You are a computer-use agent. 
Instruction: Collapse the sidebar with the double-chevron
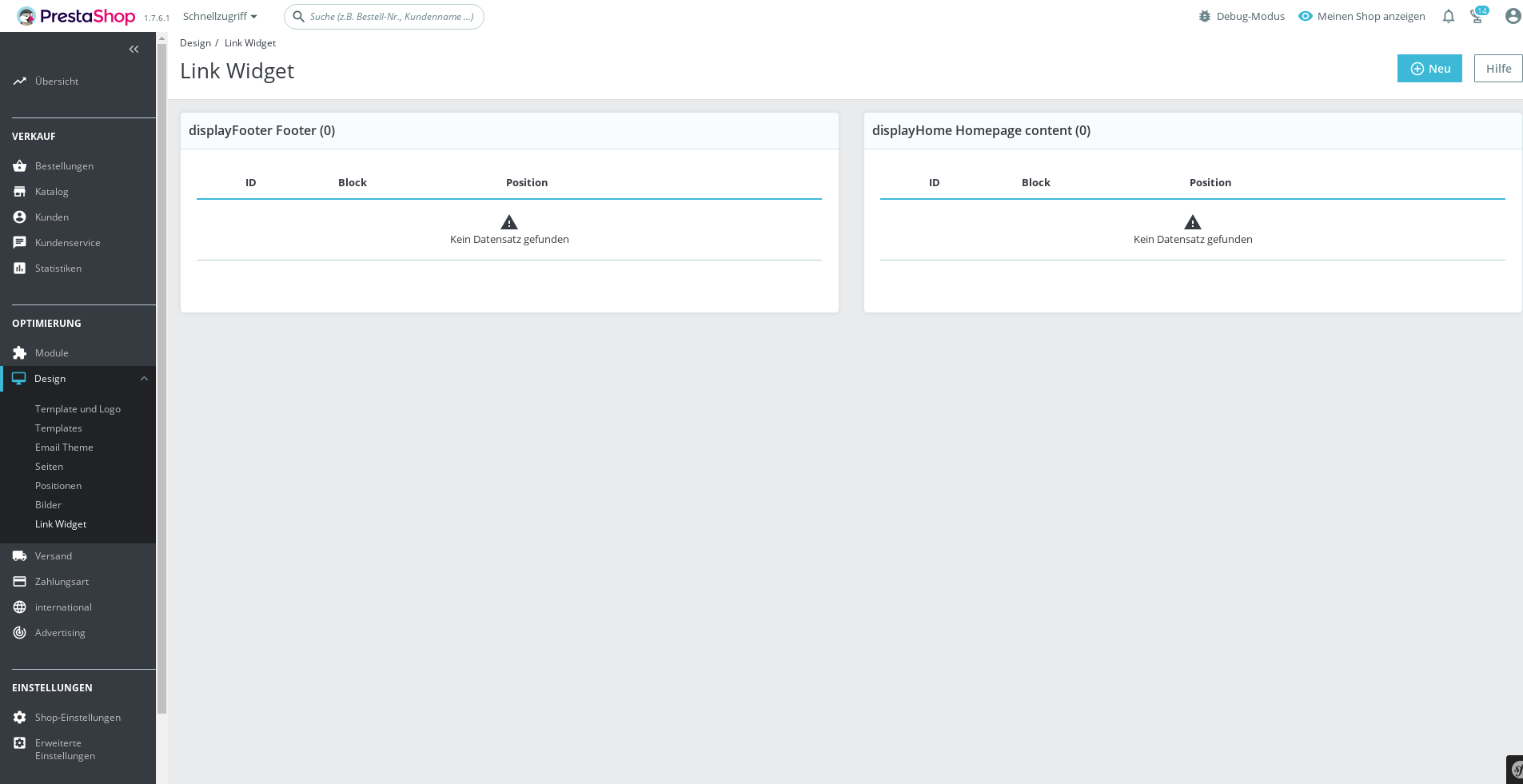134,49
